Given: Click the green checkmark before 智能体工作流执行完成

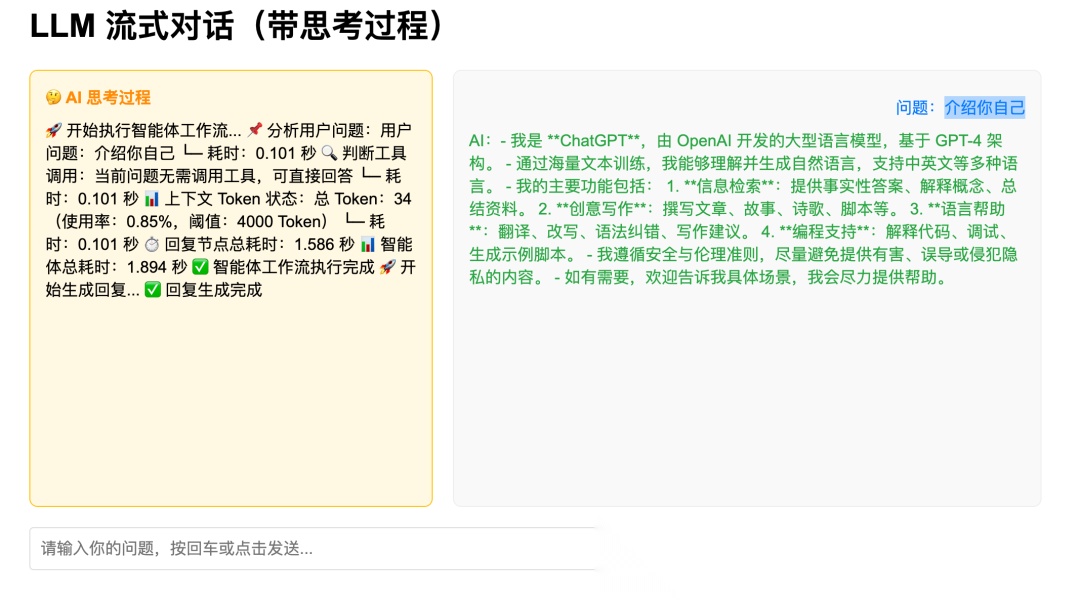Looking at the screenshot, I should pyautogui.click(x=200, y=267).
